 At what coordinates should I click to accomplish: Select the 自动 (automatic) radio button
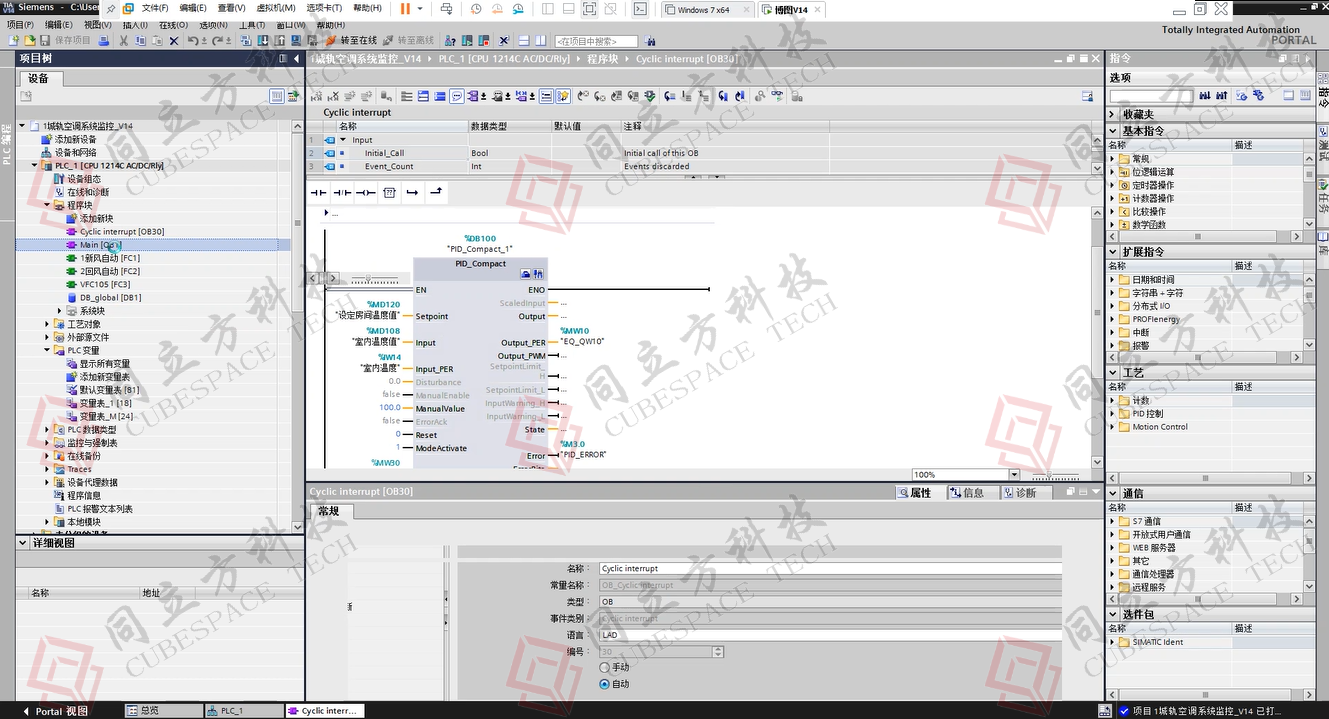pyautogui.click(x=604, y=684)
